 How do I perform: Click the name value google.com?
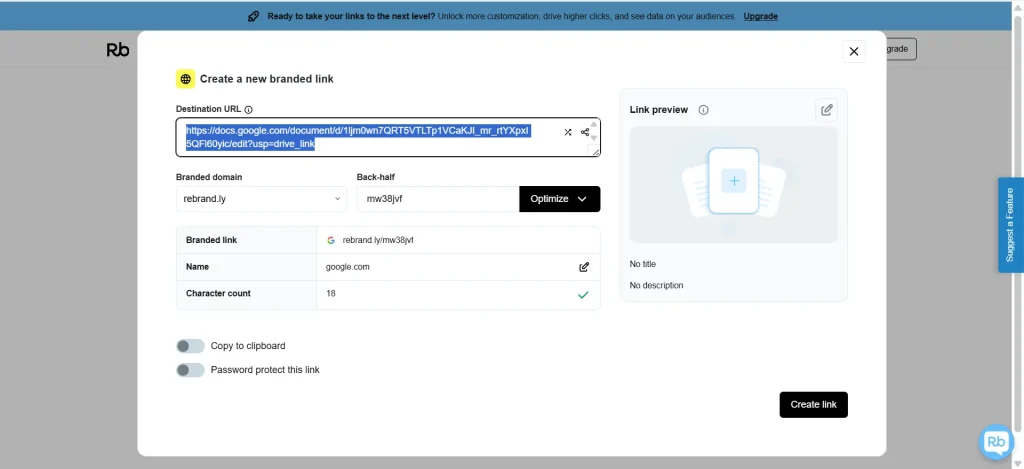tap(347, 267)
